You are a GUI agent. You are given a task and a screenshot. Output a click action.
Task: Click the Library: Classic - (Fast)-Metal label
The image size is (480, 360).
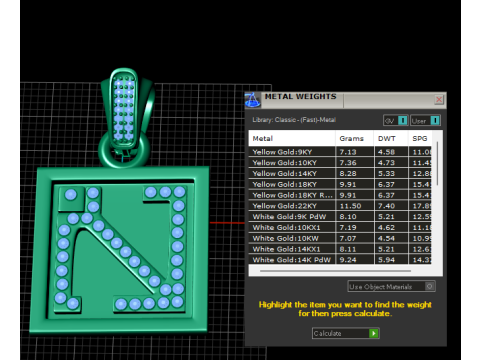(x=294, y=120)
